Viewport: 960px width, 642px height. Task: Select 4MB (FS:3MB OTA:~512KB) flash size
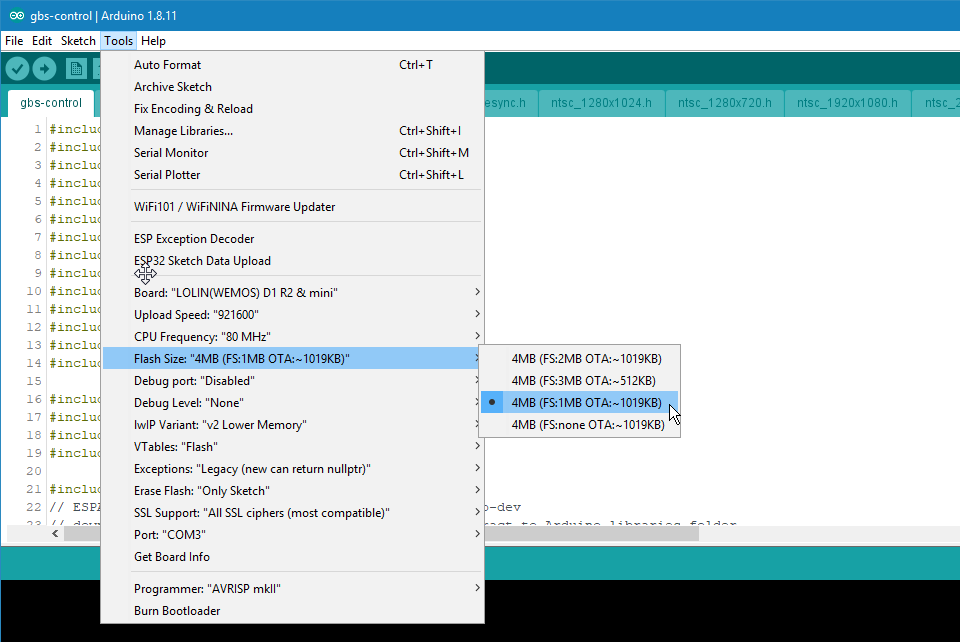(579, 381)
